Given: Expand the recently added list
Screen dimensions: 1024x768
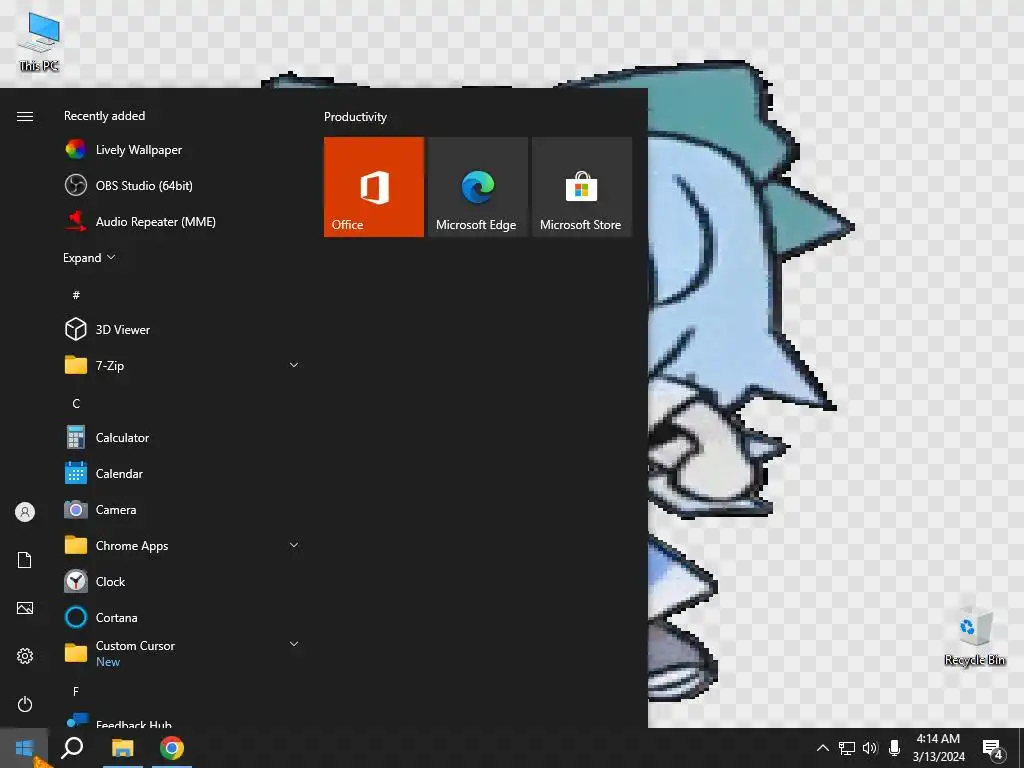Looking at the screenshot, I should click(x=89, y=257).
